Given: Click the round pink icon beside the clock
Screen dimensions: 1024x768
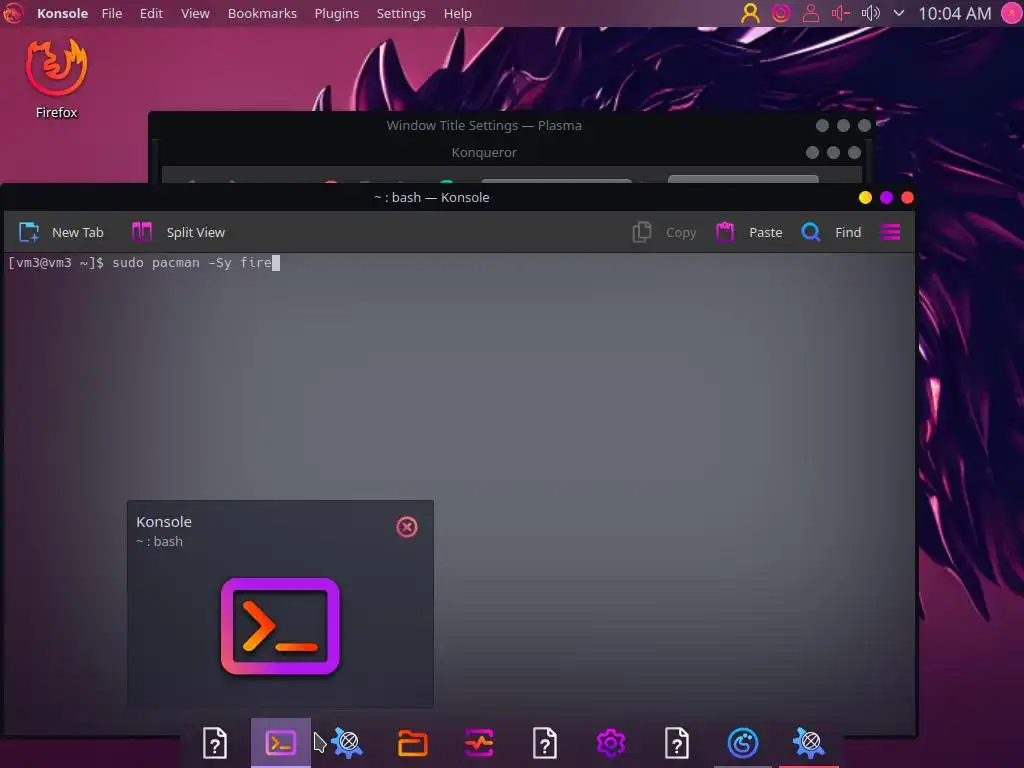Looking at the screenshot, I should 1012,13.
